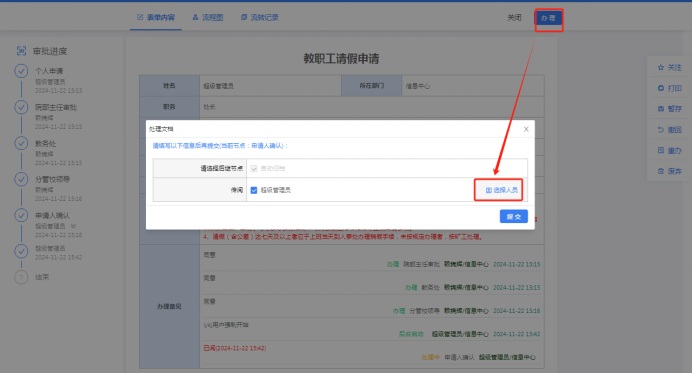Click the 关注 star icon
This screenshot has height=373, width=693.
pos(661,68)
